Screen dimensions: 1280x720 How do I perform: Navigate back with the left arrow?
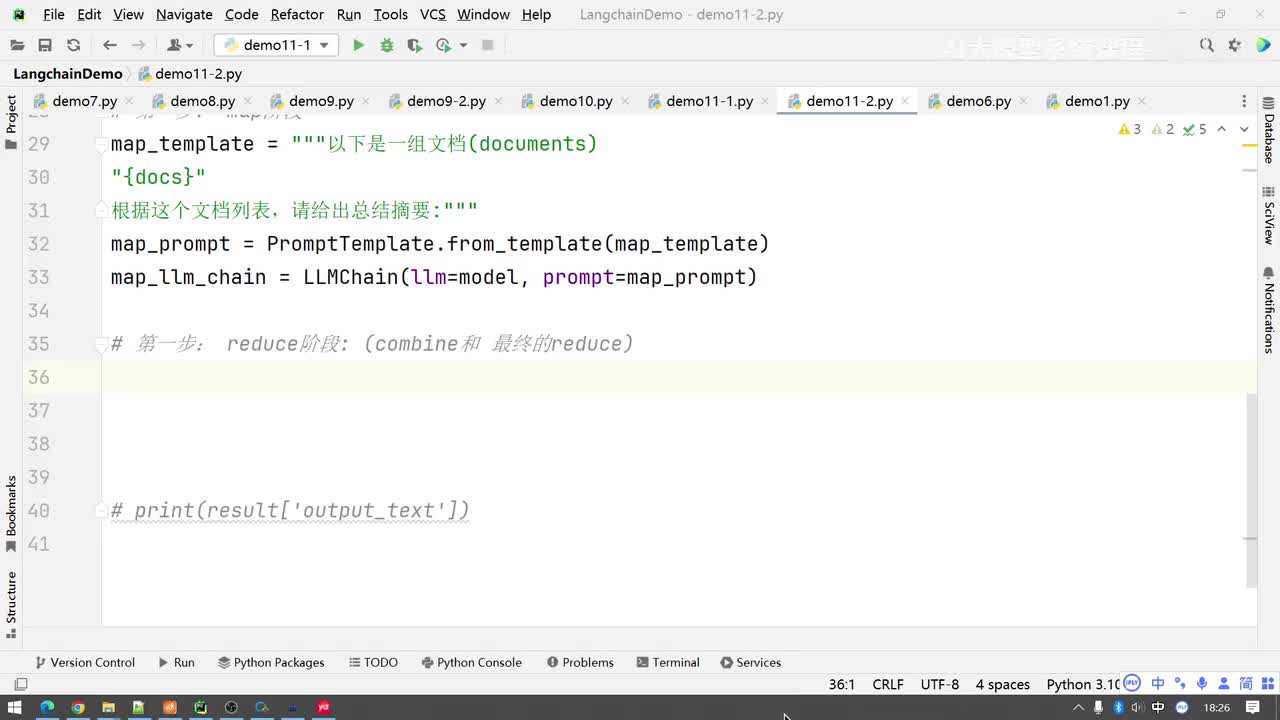click(110, 45)
